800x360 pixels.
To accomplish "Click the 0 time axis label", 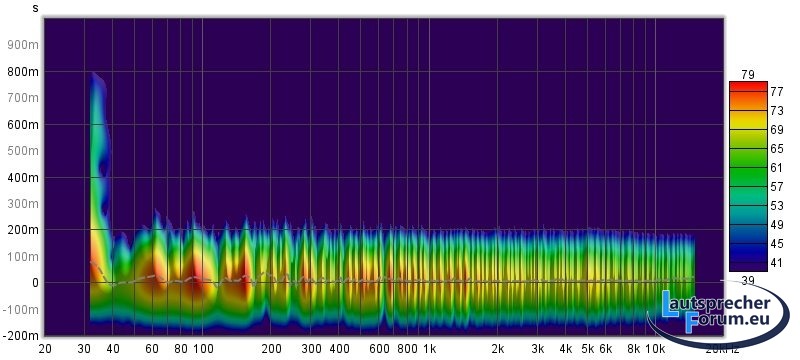I will pyautogui.click(x=35, y=282).
